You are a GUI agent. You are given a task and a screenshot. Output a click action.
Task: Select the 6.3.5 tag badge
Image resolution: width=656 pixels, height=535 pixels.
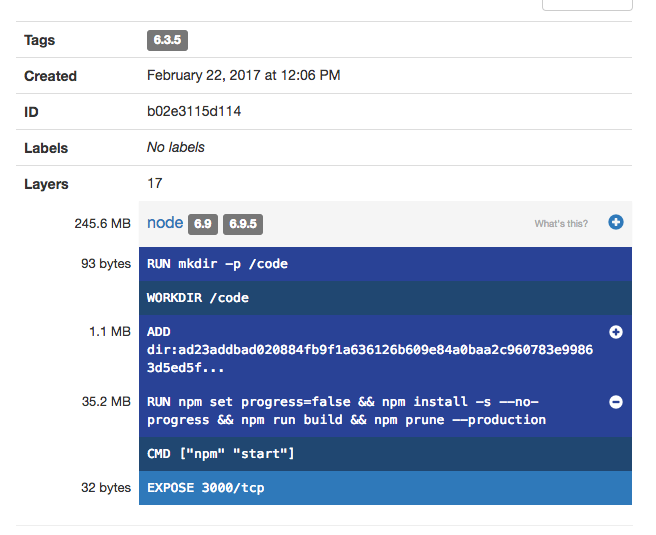(167, 40)
